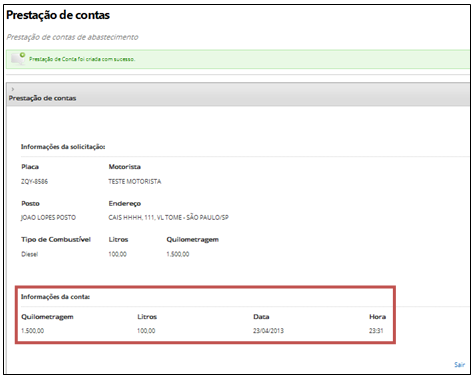Select the date value 23/04/2013
Screen dimensions: 474x379
[268, 331]
